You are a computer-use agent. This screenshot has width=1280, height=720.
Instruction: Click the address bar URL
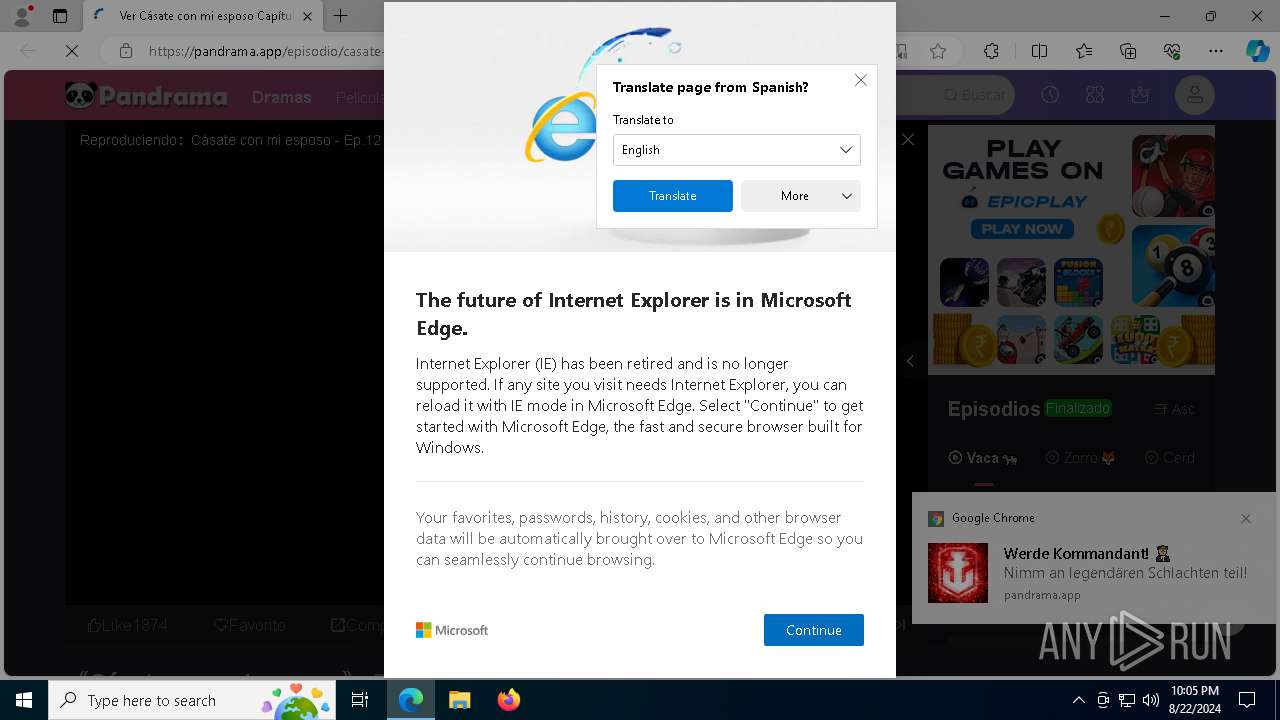265,51
